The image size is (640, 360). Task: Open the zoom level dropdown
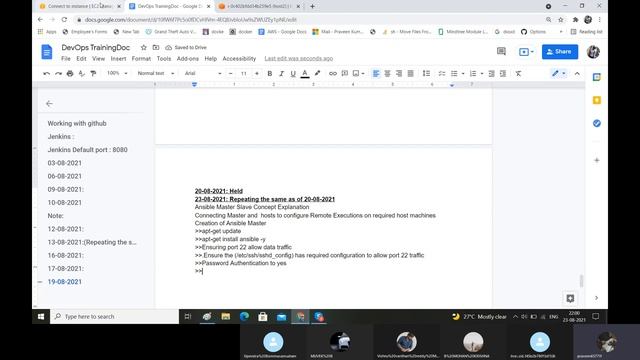tap(117, 73)
